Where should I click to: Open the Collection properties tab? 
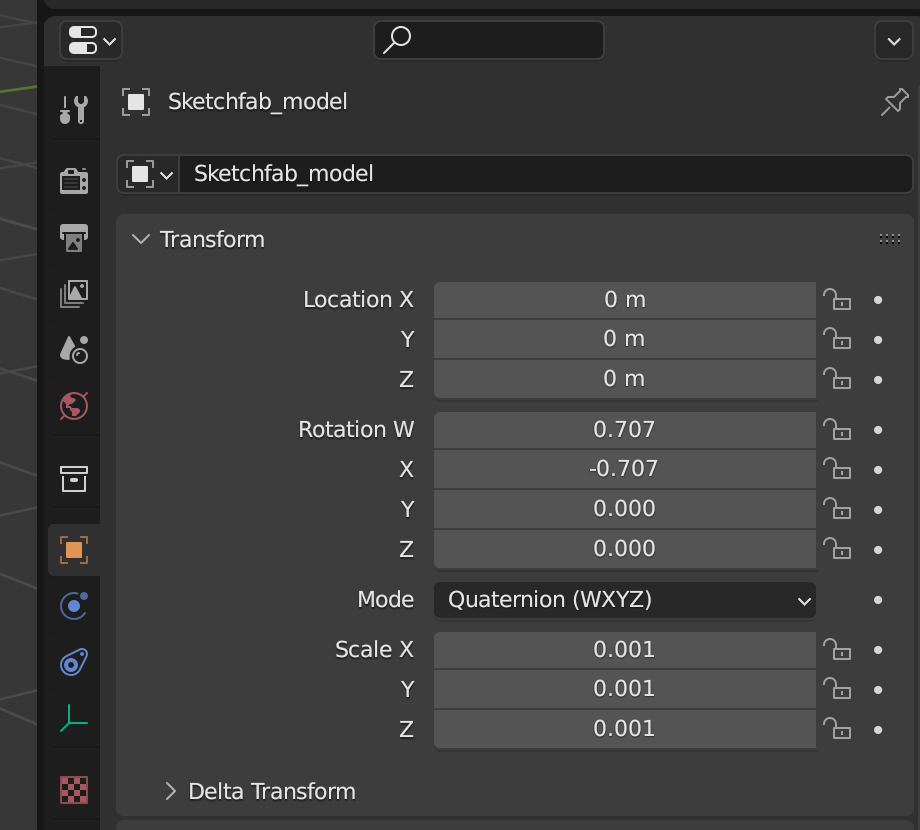point(74,479)
